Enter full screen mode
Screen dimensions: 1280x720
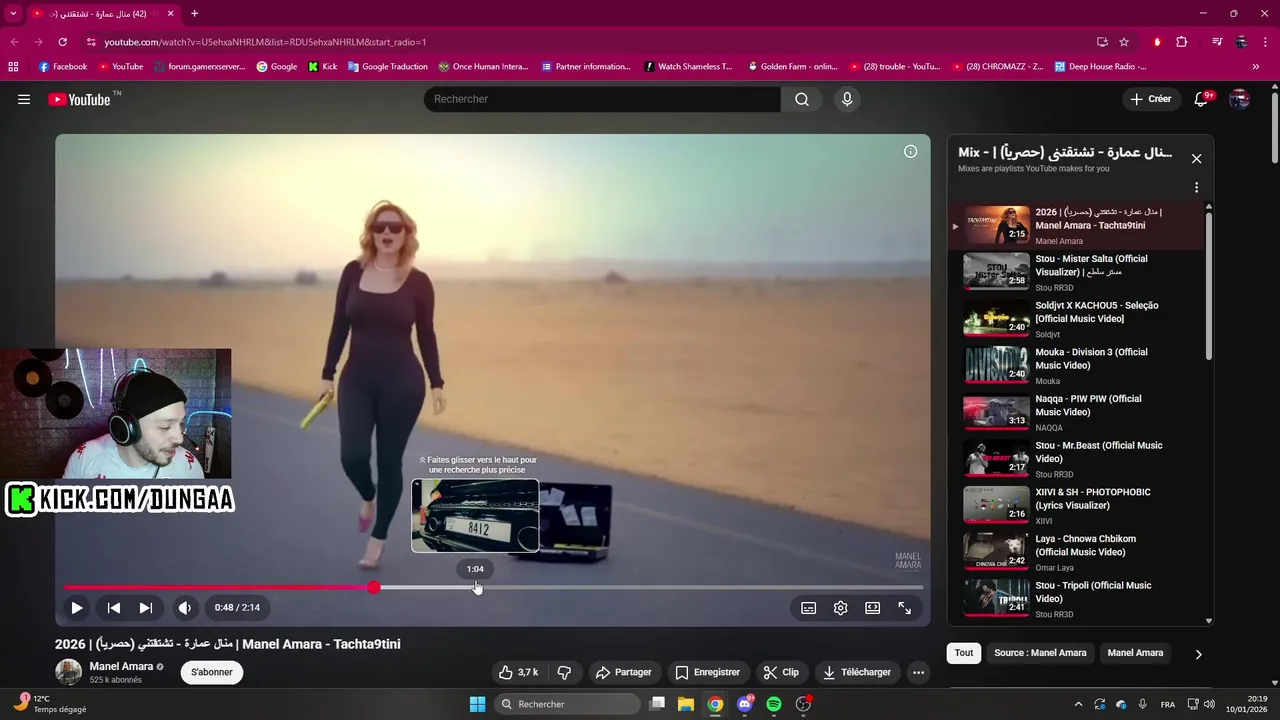(x=904, y=607)
